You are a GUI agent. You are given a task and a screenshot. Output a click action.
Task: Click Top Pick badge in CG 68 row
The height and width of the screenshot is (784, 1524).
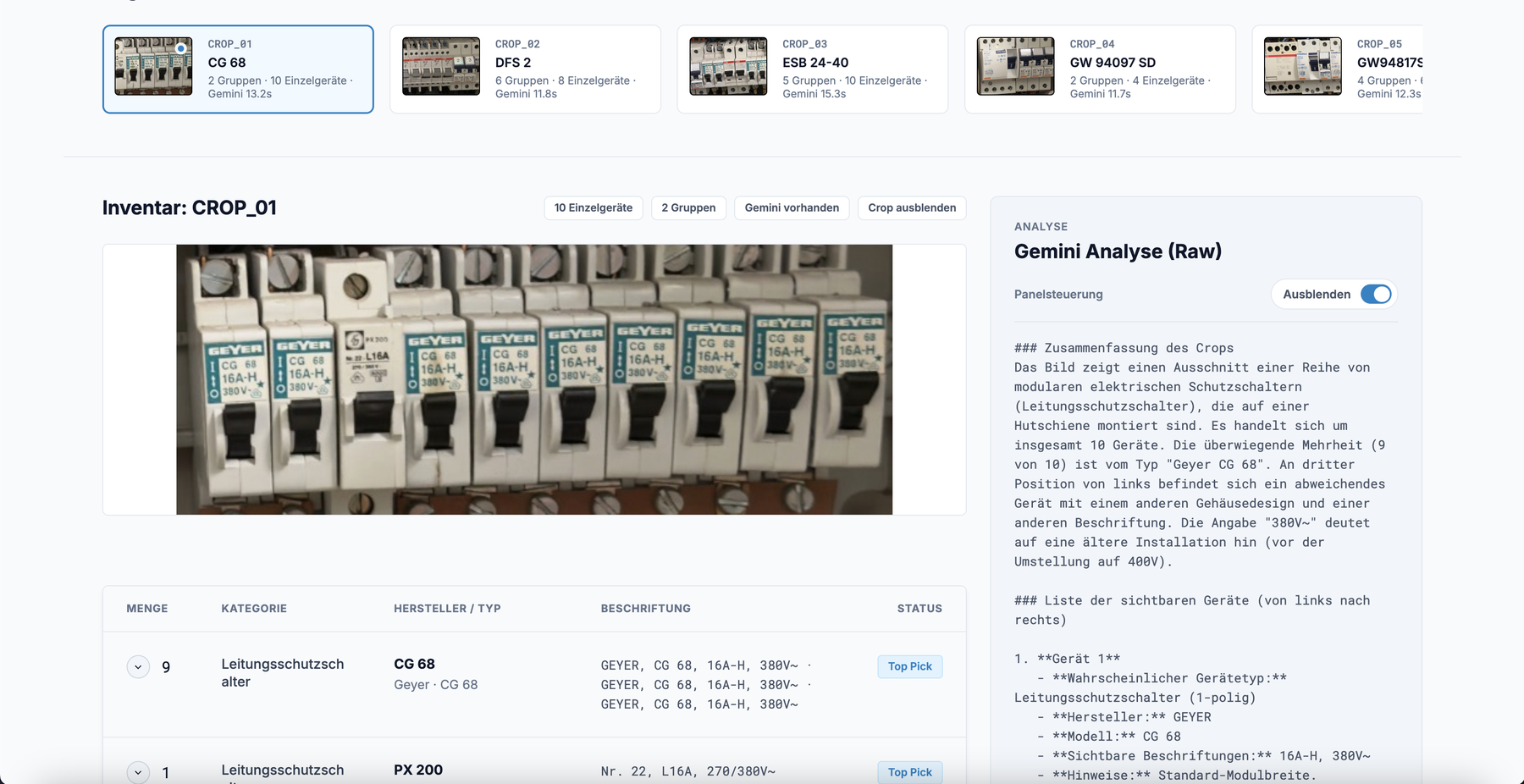pyautogui.click(x=910, y=666)
